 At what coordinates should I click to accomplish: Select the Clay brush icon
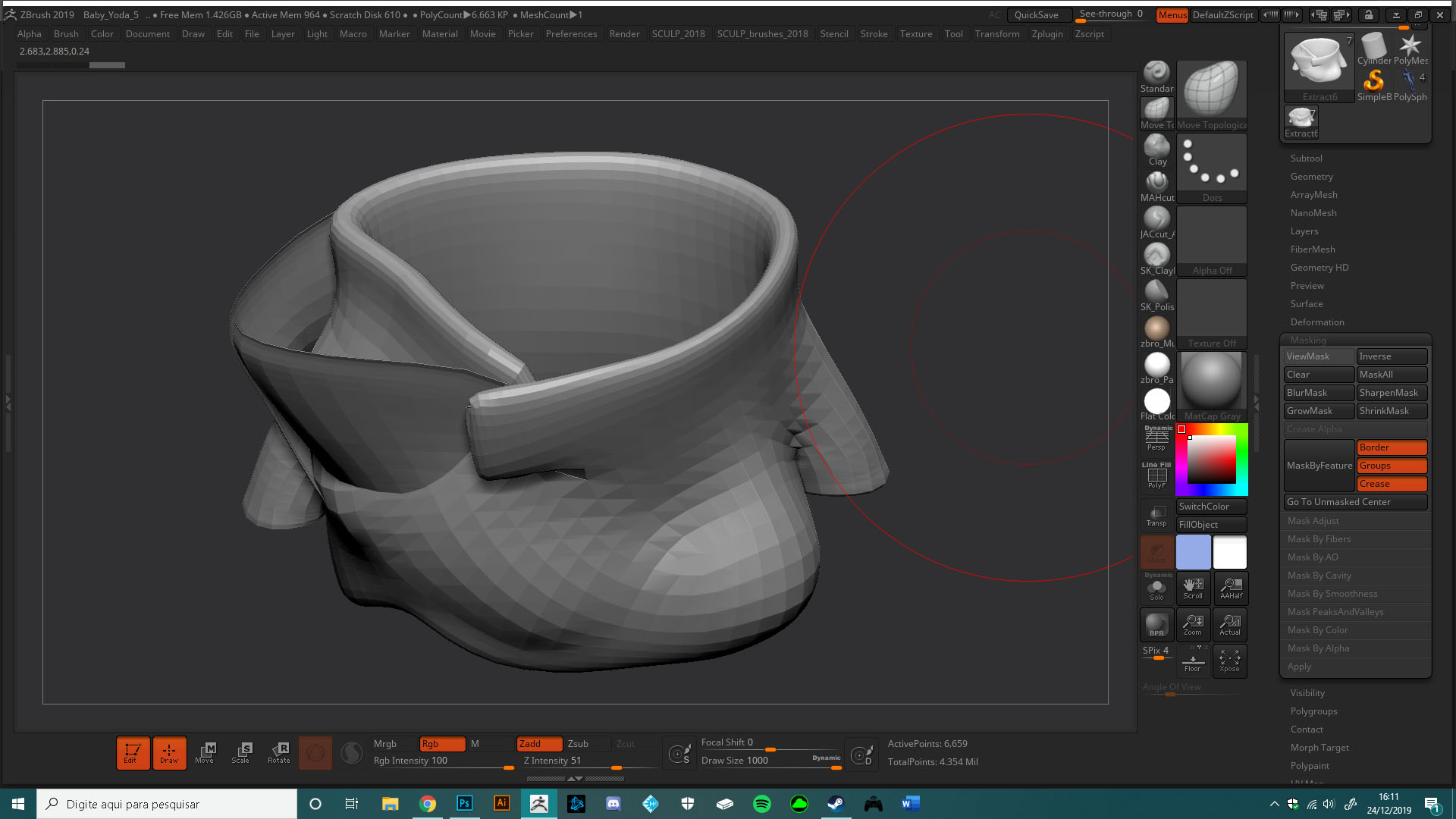[x=1156, y=150]
